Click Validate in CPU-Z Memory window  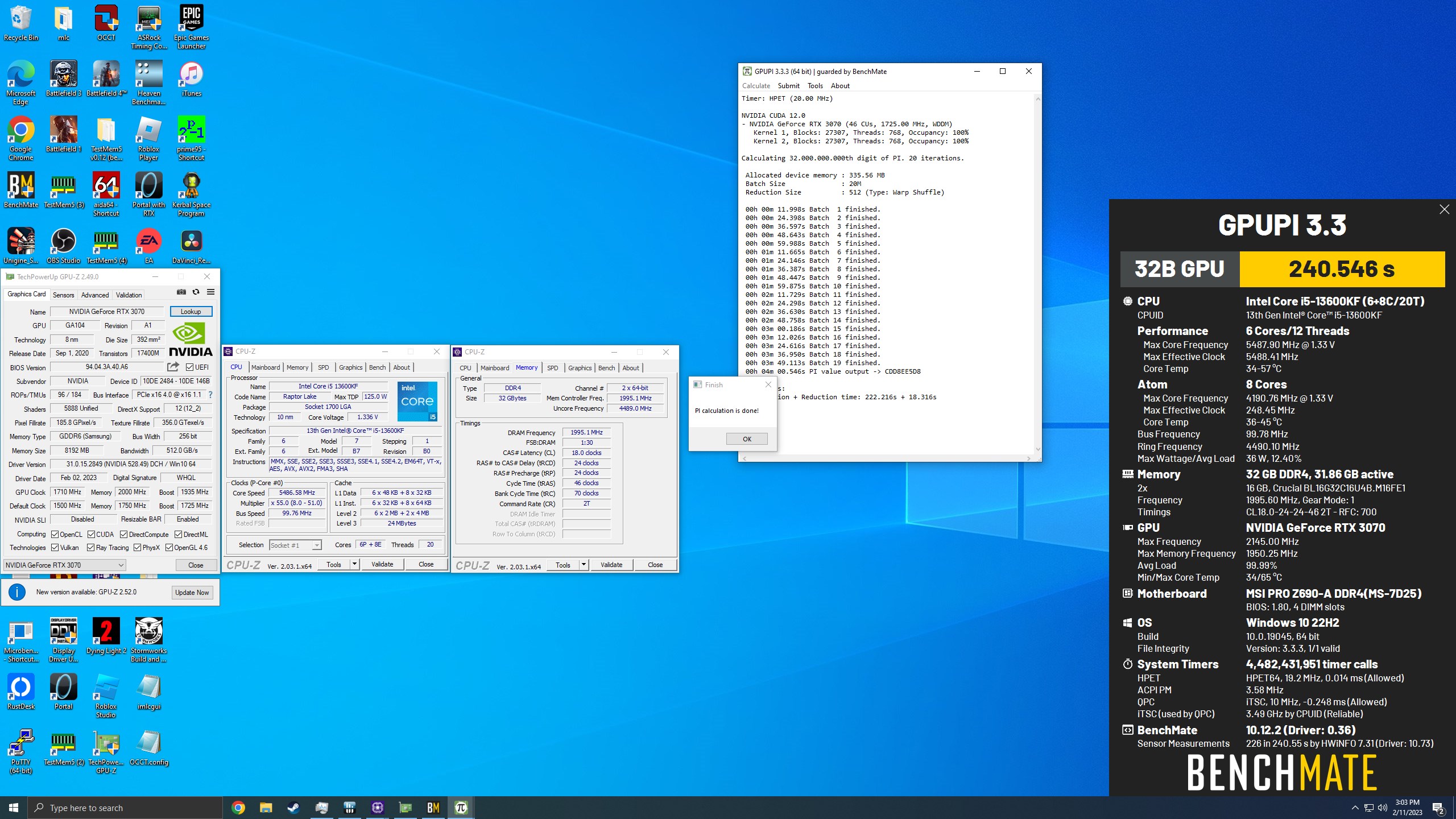click(x=611, y=564)
